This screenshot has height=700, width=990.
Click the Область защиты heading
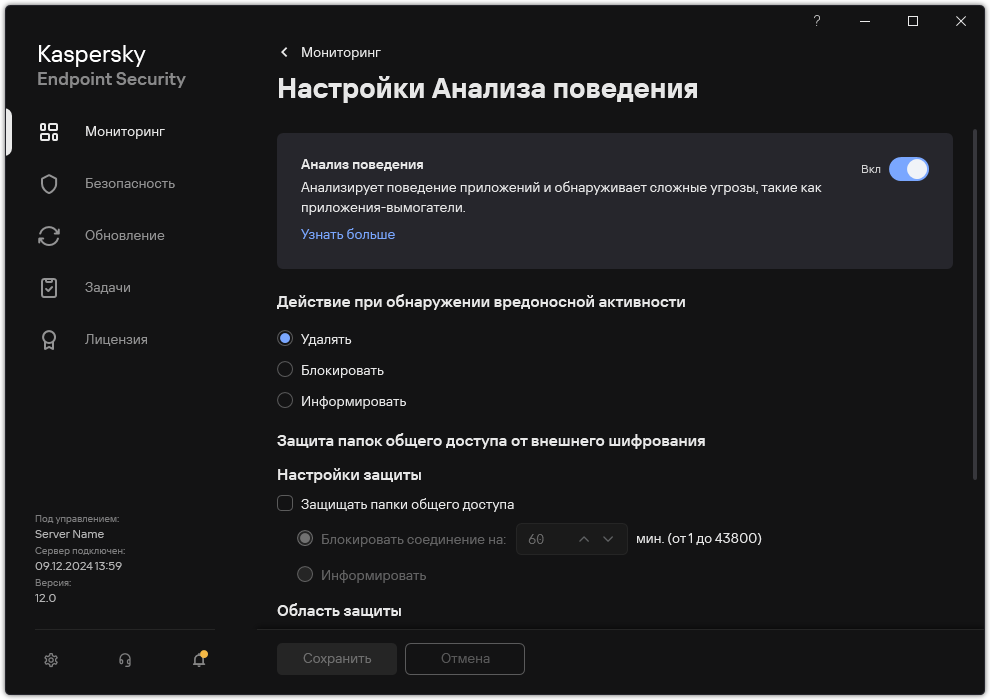(x=339, y=611)
